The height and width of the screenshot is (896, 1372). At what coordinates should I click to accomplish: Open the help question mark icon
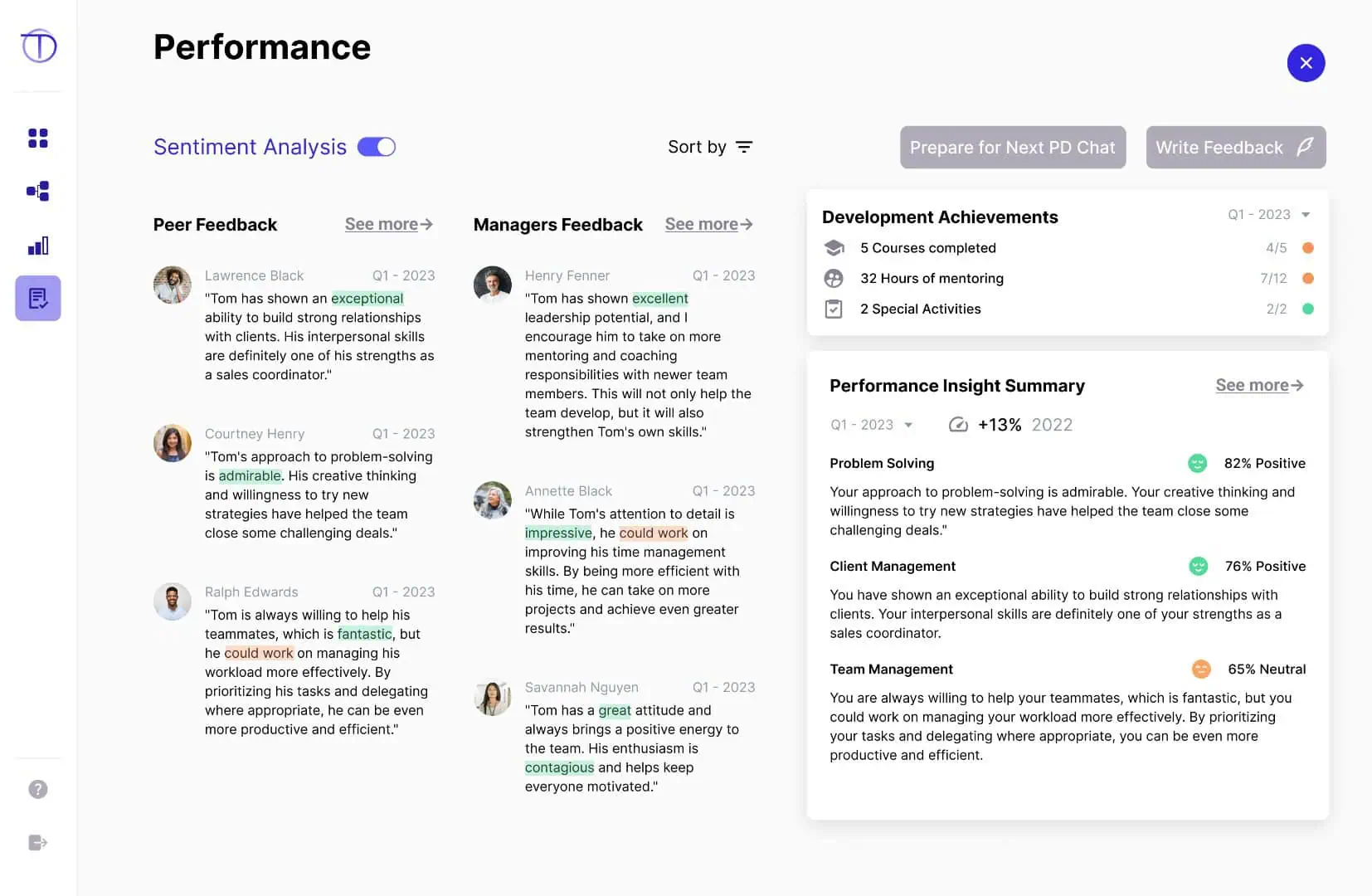coord(38,789)
